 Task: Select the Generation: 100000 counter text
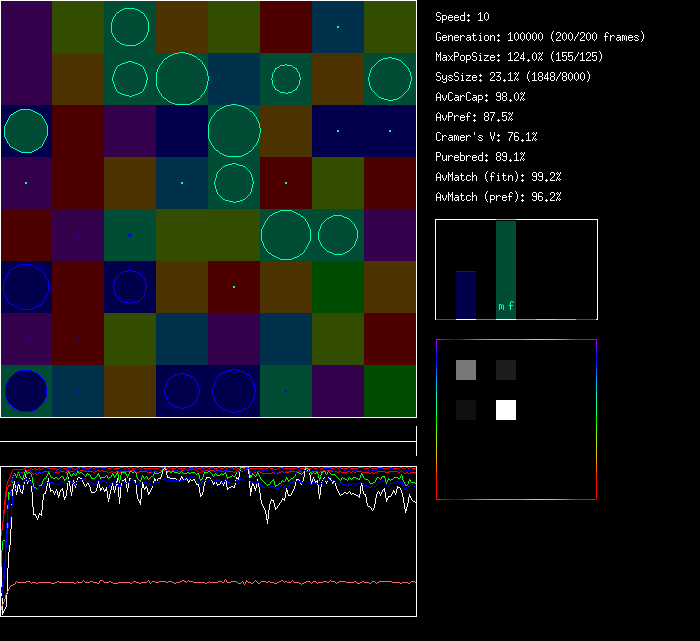[x=540, y=37]
